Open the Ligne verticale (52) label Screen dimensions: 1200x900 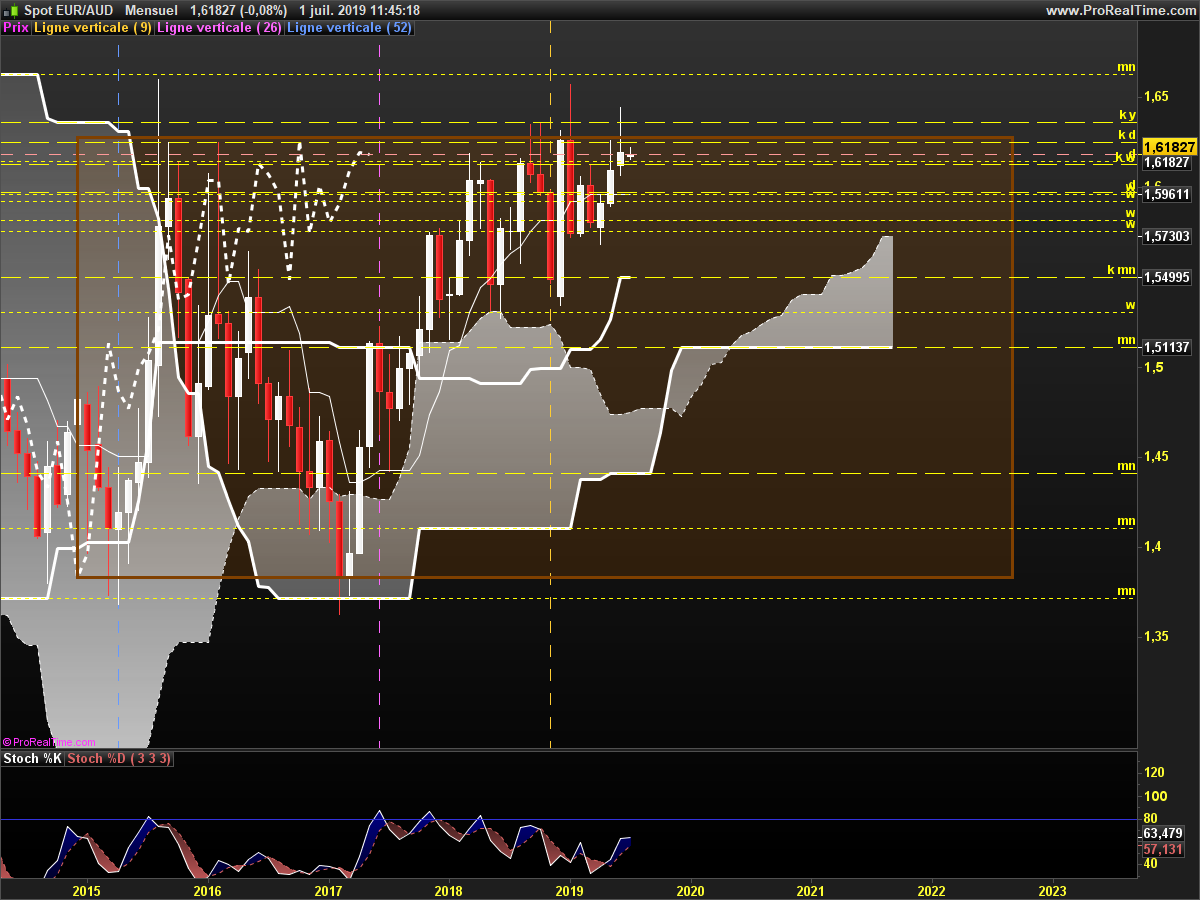pos(349,28)
